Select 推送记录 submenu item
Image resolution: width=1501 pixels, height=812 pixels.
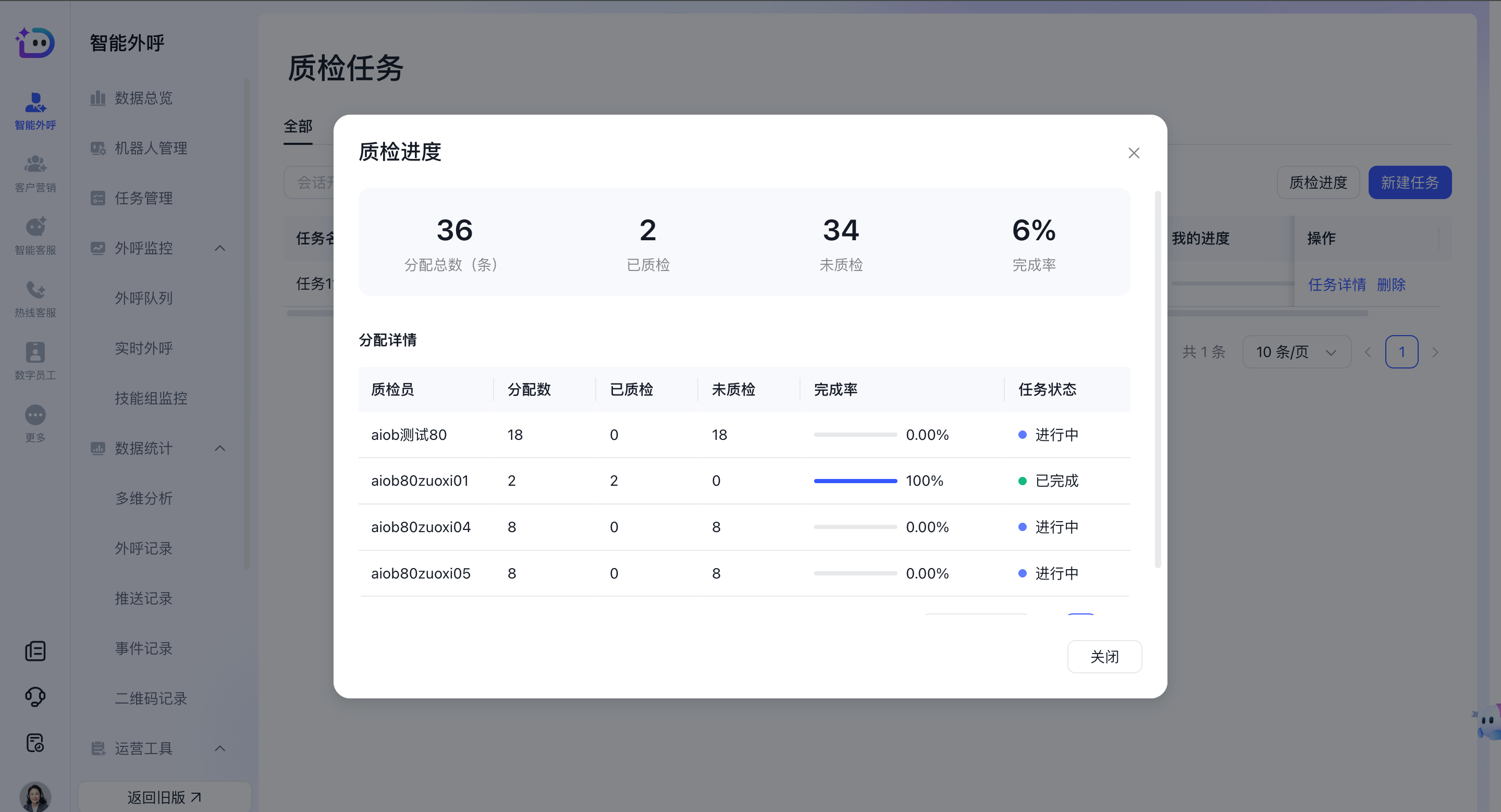(144, 598)
